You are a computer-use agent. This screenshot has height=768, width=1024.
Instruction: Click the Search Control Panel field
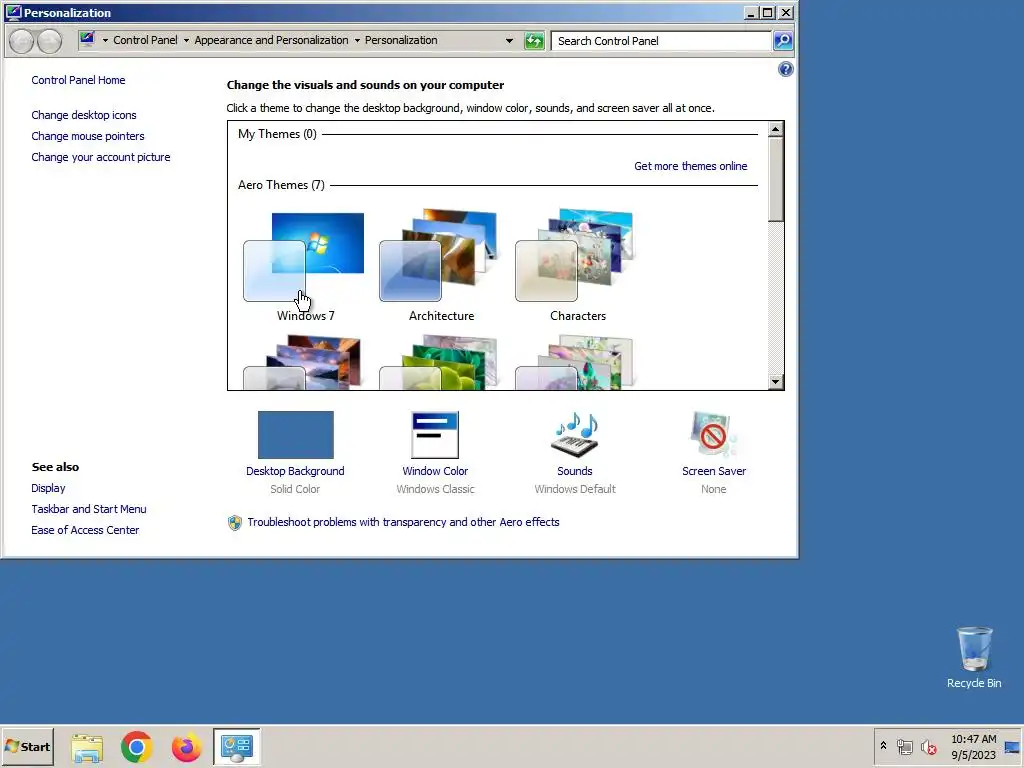pyautogui.click(x=661, y=40)
